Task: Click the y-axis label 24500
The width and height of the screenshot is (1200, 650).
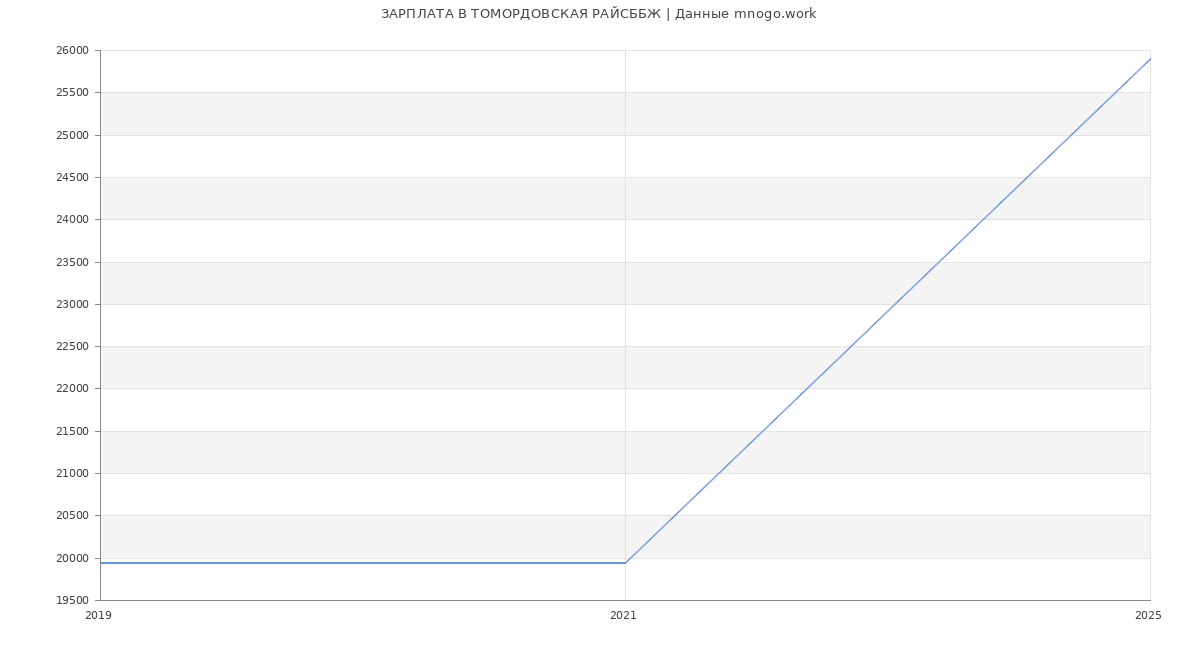Action: (72, 178)
